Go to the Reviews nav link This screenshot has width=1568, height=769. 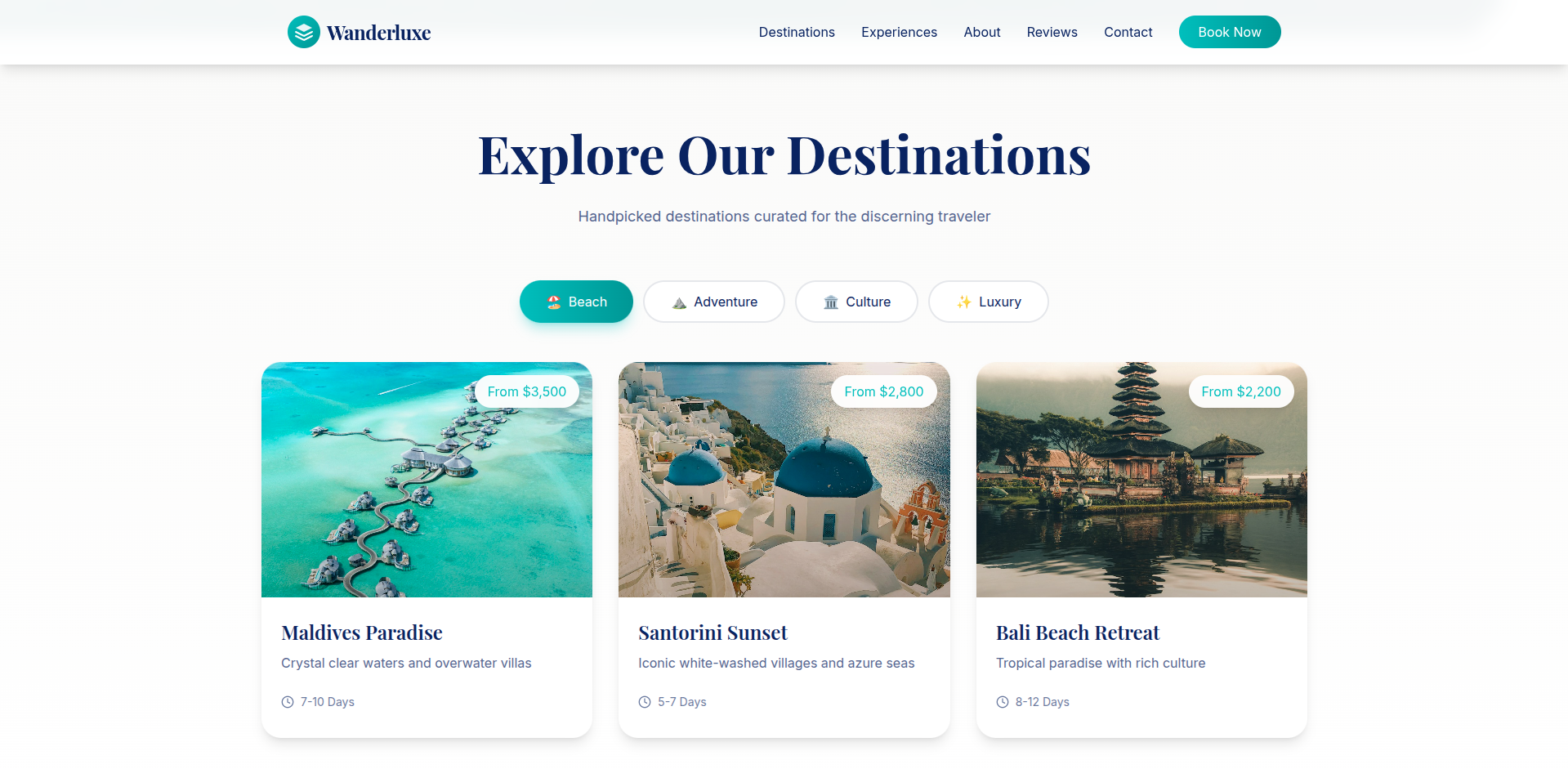1052,32
